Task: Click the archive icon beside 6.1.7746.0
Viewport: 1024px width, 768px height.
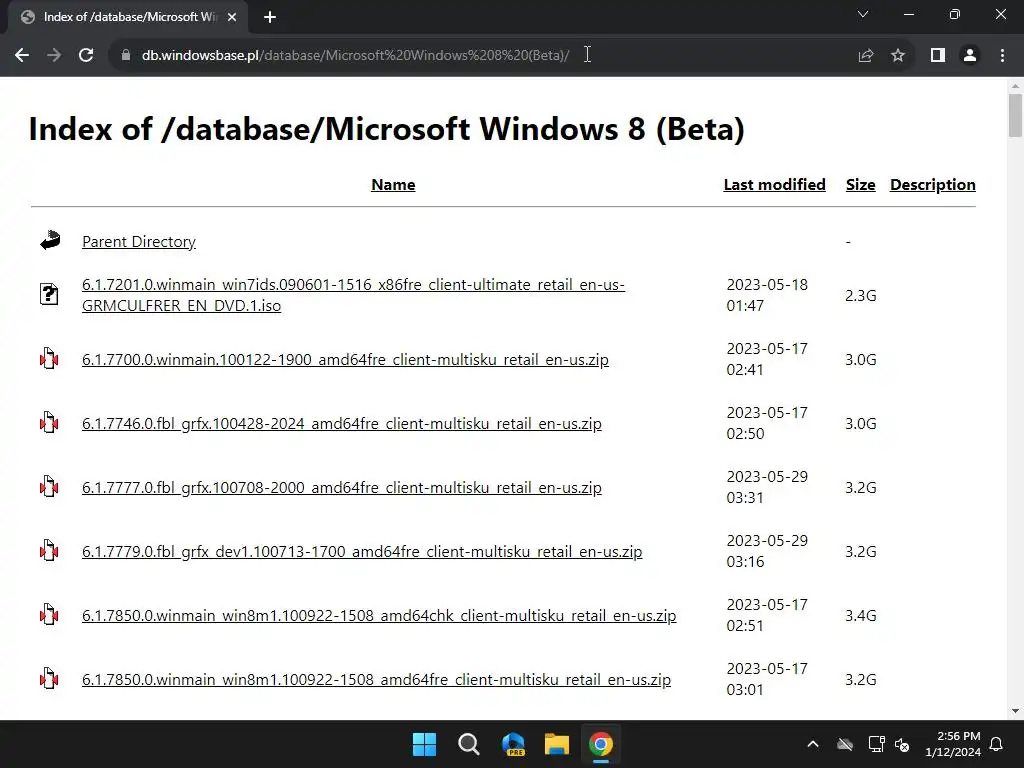Action: [49, 423]
